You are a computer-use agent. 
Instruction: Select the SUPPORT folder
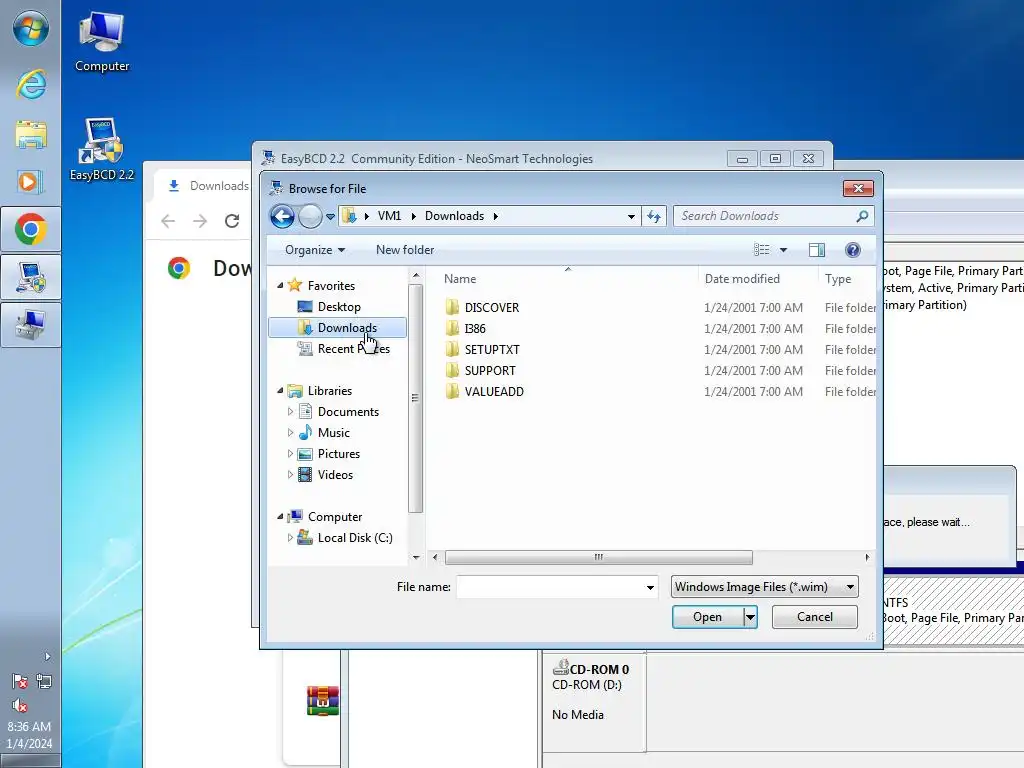coord(490,370)
